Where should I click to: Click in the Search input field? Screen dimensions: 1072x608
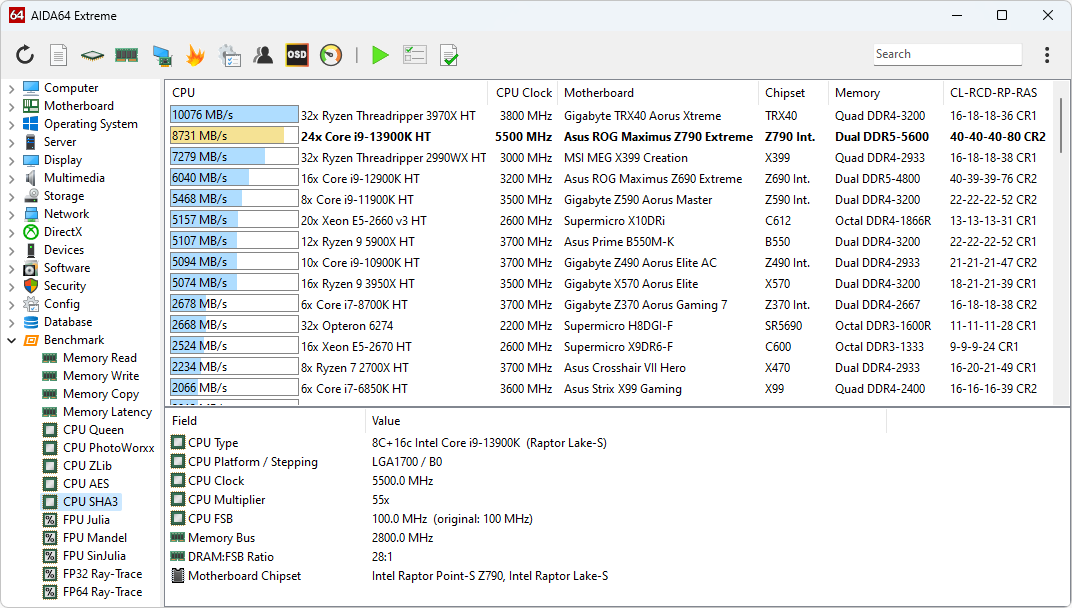946,55
